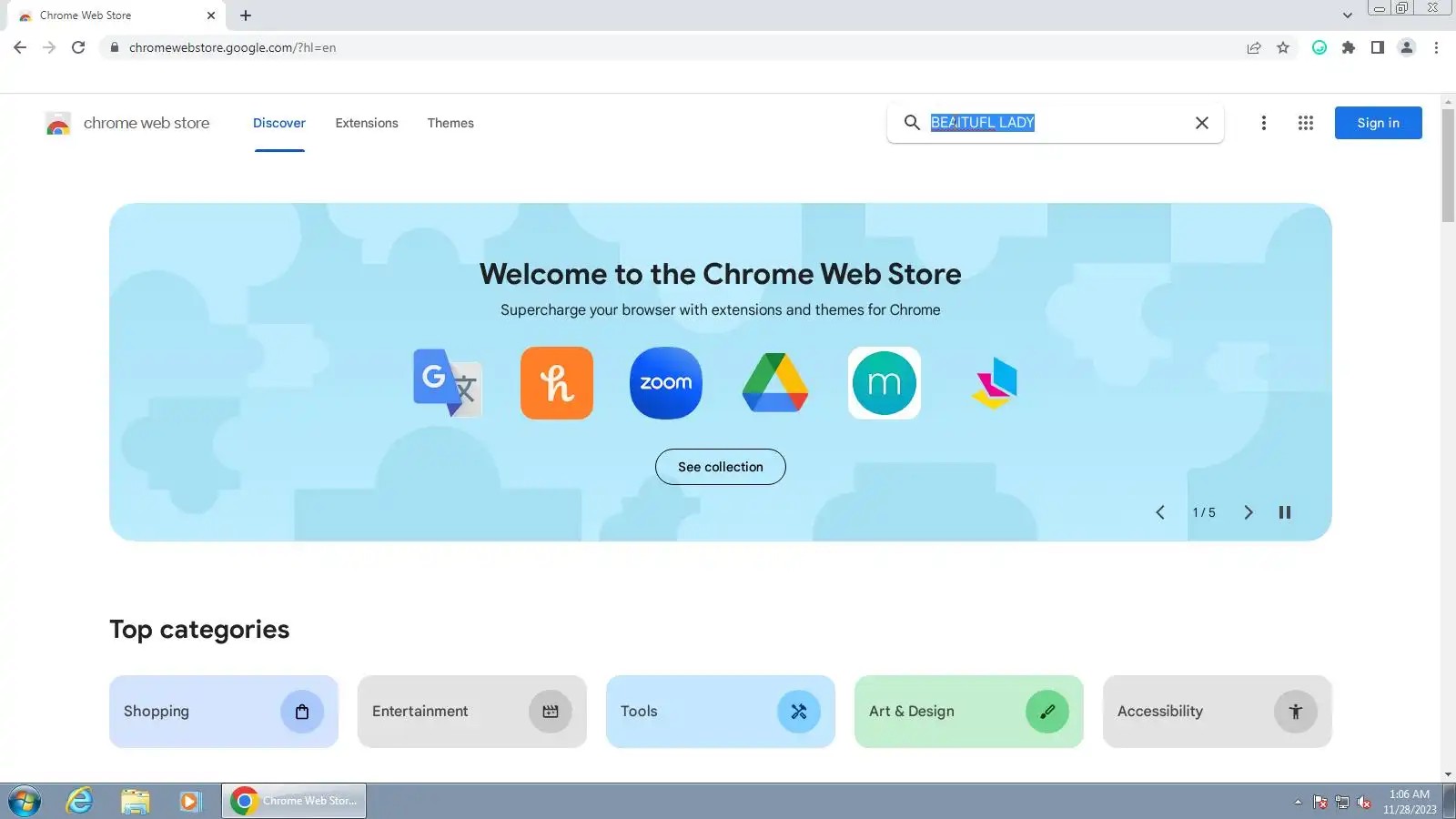Expand the tab search dropdown arrow
Viewport: 1456px width, 819px height.
click(x=1348, y=15)
